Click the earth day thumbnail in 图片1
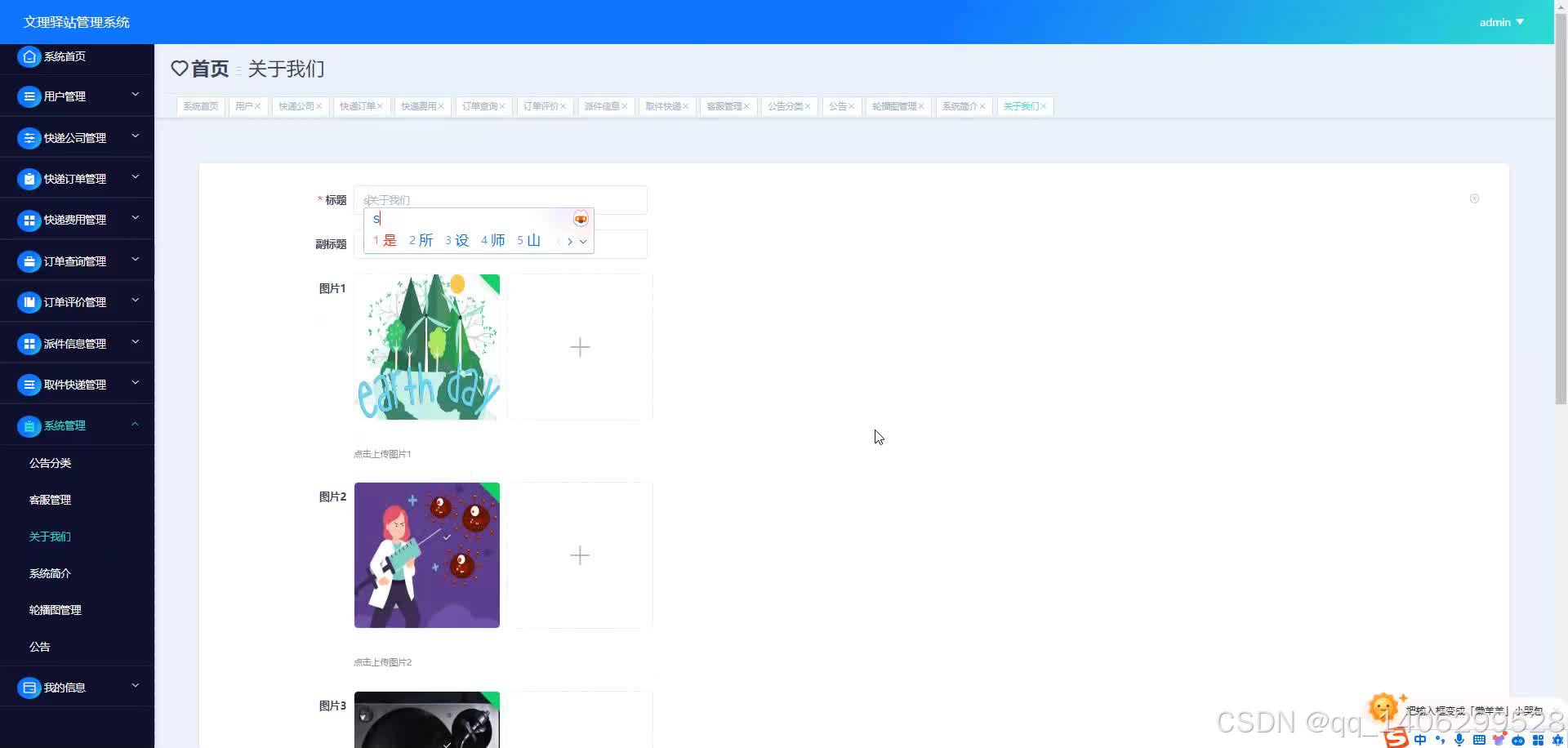The height and width of the screenshot is (748, 1568). pos(427,347)
